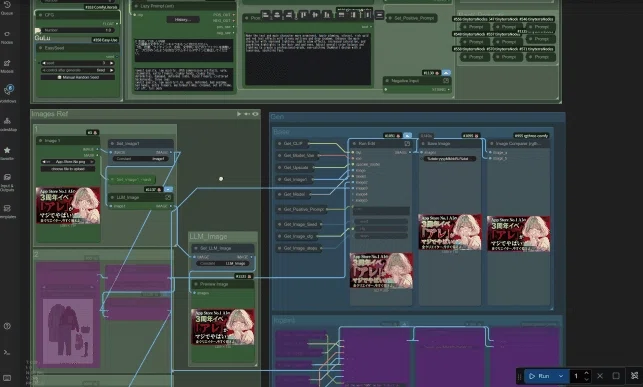Click the Manual Random Seed button
The image size is (643, 387).
(x=77, y=77)
